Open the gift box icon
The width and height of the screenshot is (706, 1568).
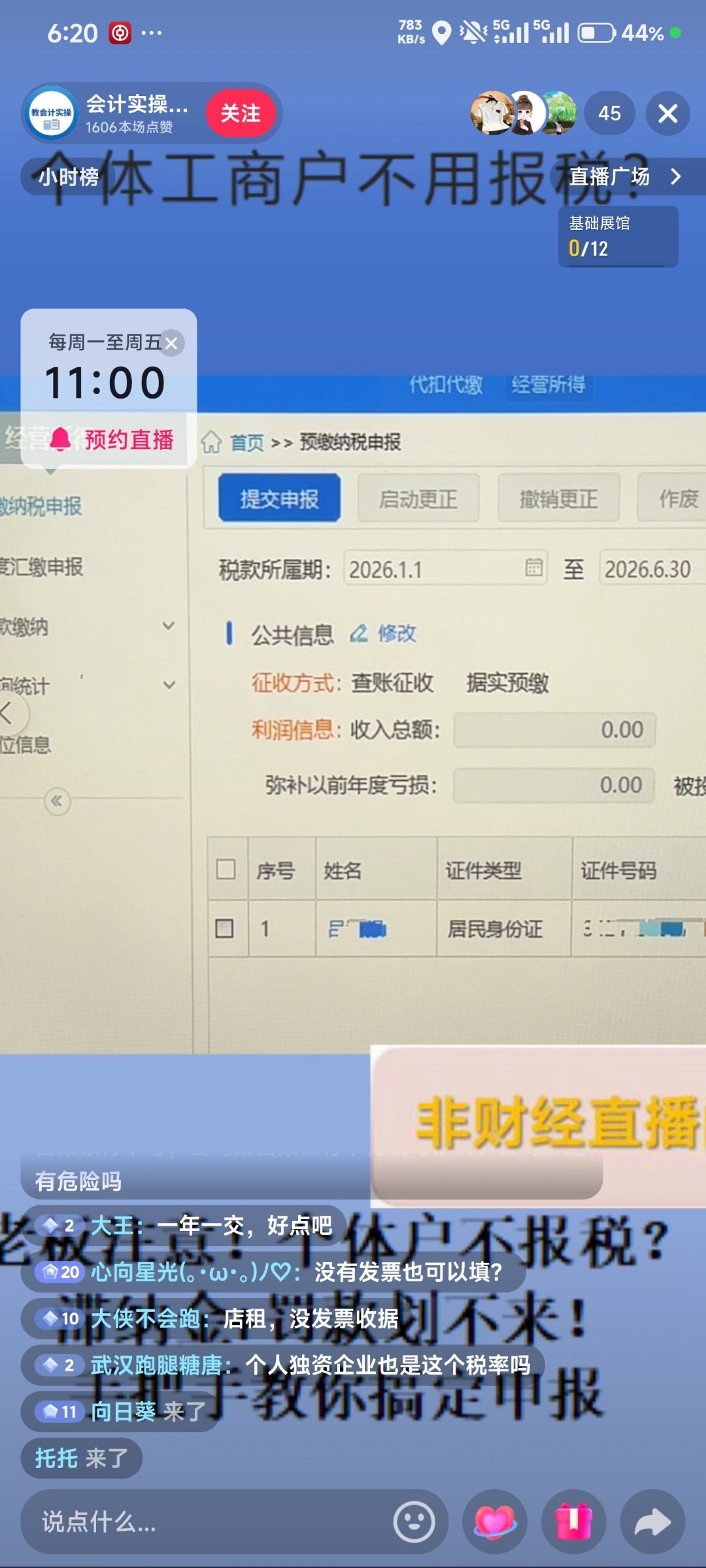coord(573,1522)
